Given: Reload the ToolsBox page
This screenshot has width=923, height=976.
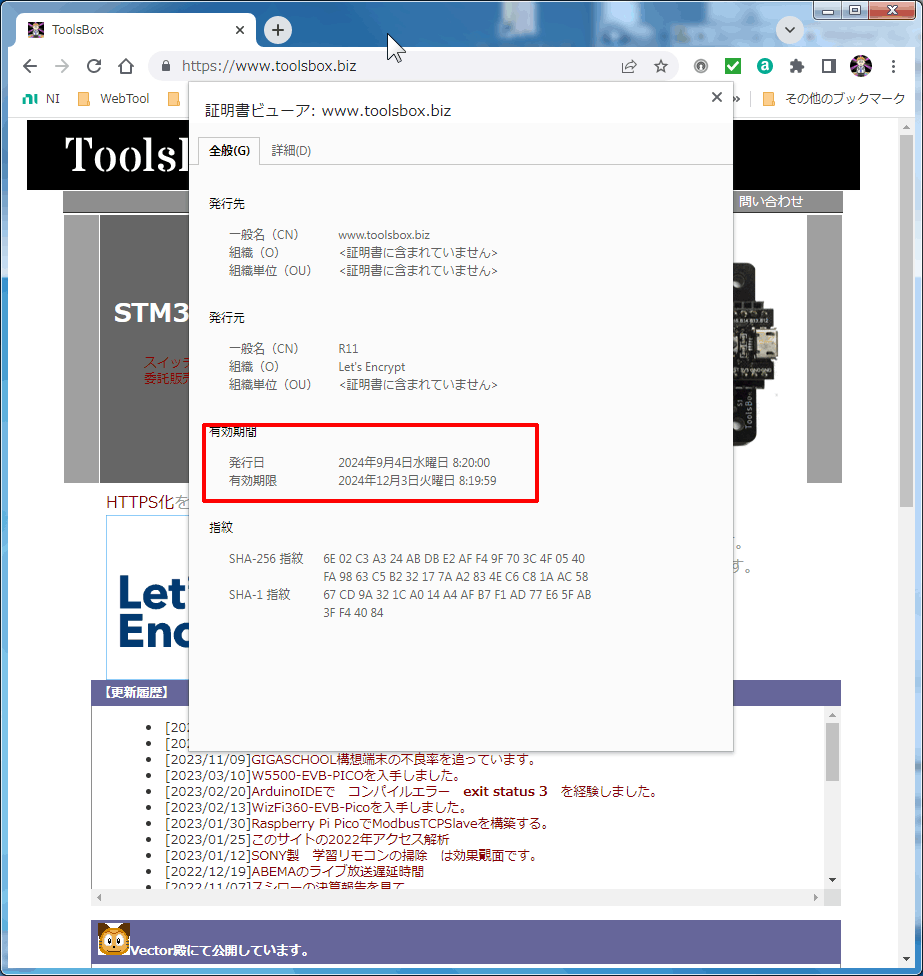Looking at the screenshot, I should pos(94,66).
